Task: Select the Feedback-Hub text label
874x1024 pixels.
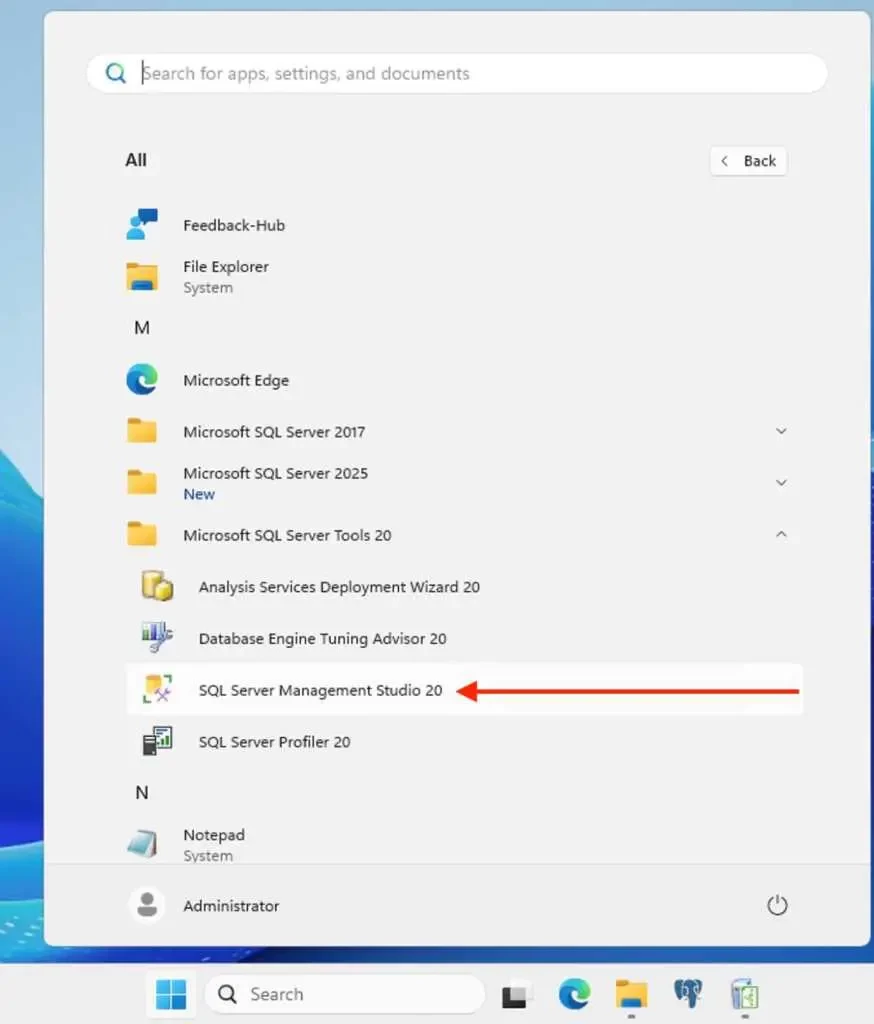Action: [x=234, y=225]
